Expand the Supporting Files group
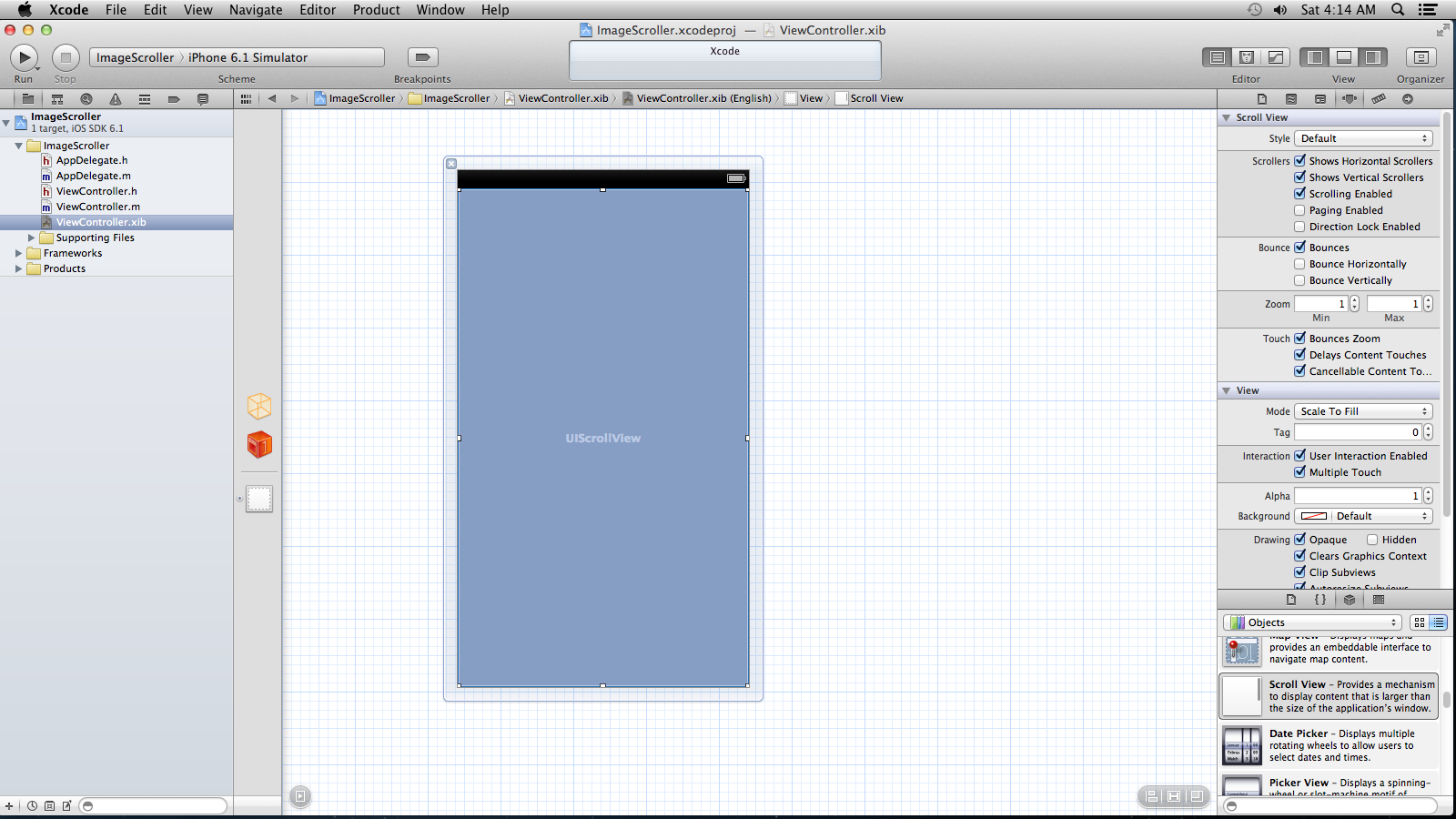 tap(31, 238)
